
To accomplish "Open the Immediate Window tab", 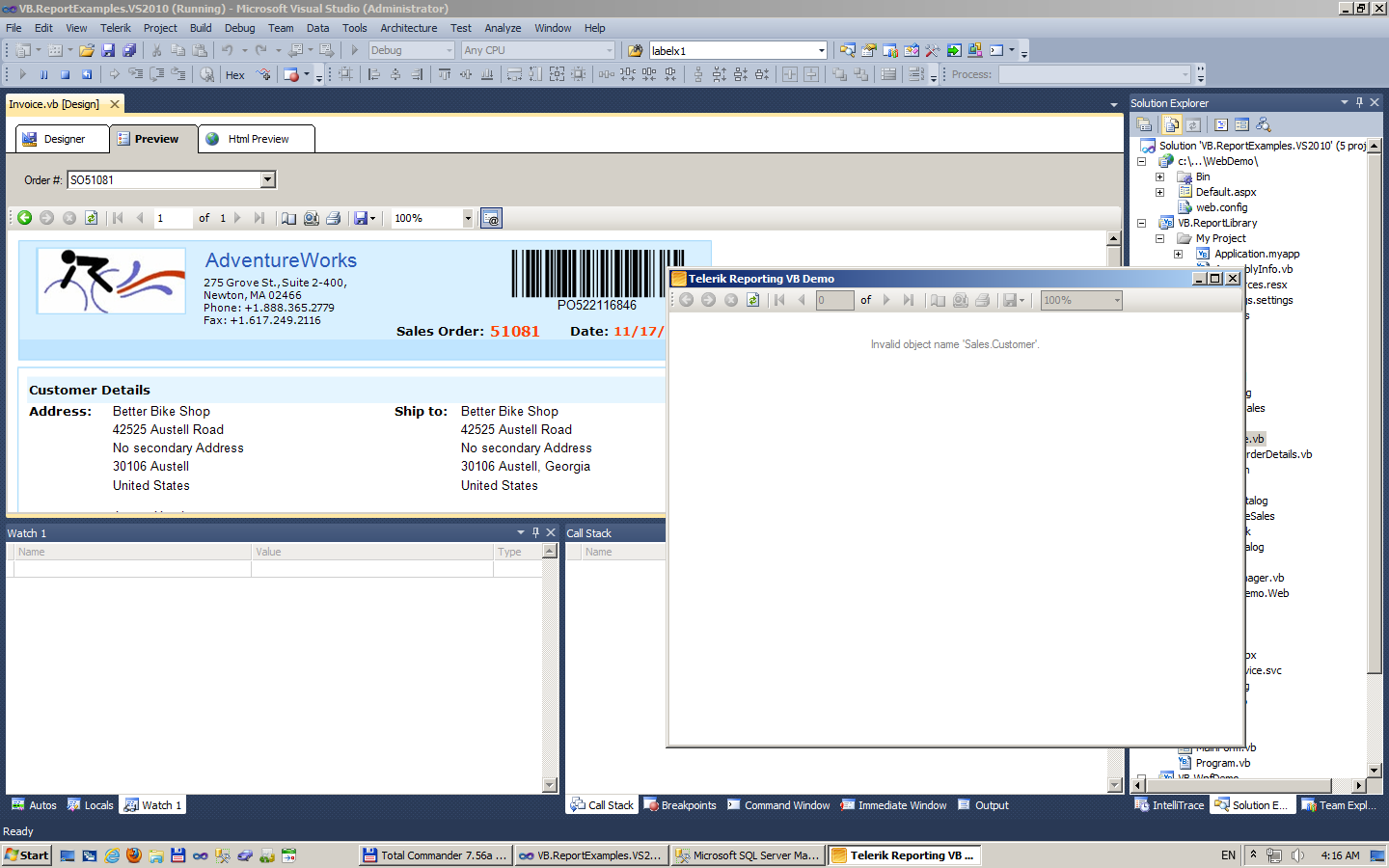I will coord(893,805).
